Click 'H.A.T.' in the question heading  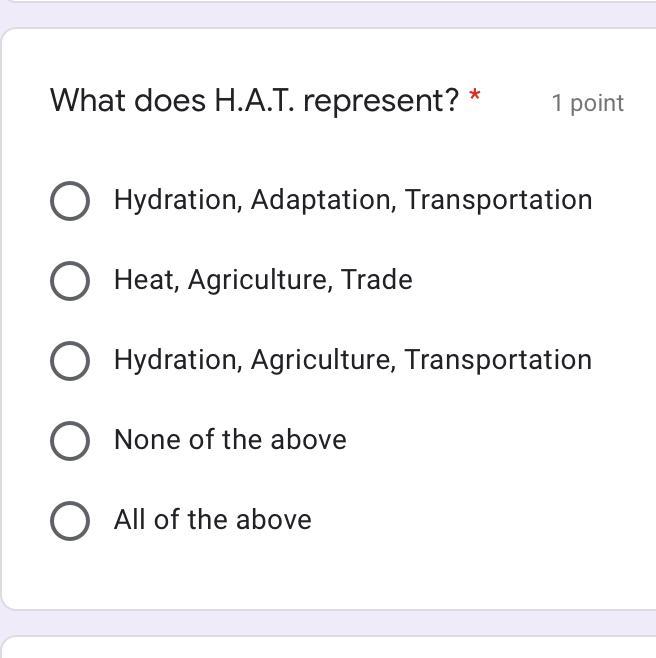pos(254,100)
